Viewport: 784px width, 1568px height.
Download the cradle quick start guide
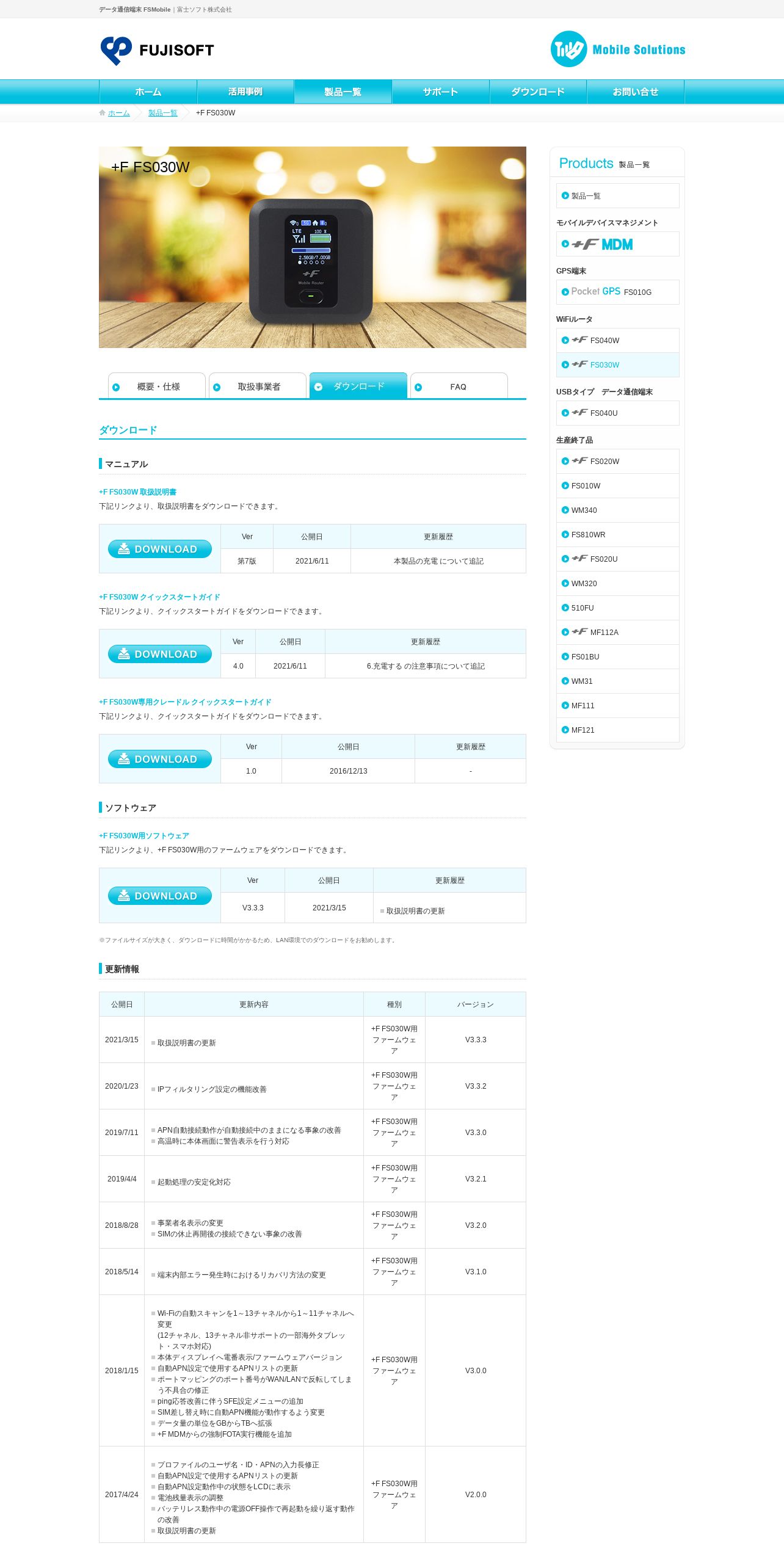(160, 759)
